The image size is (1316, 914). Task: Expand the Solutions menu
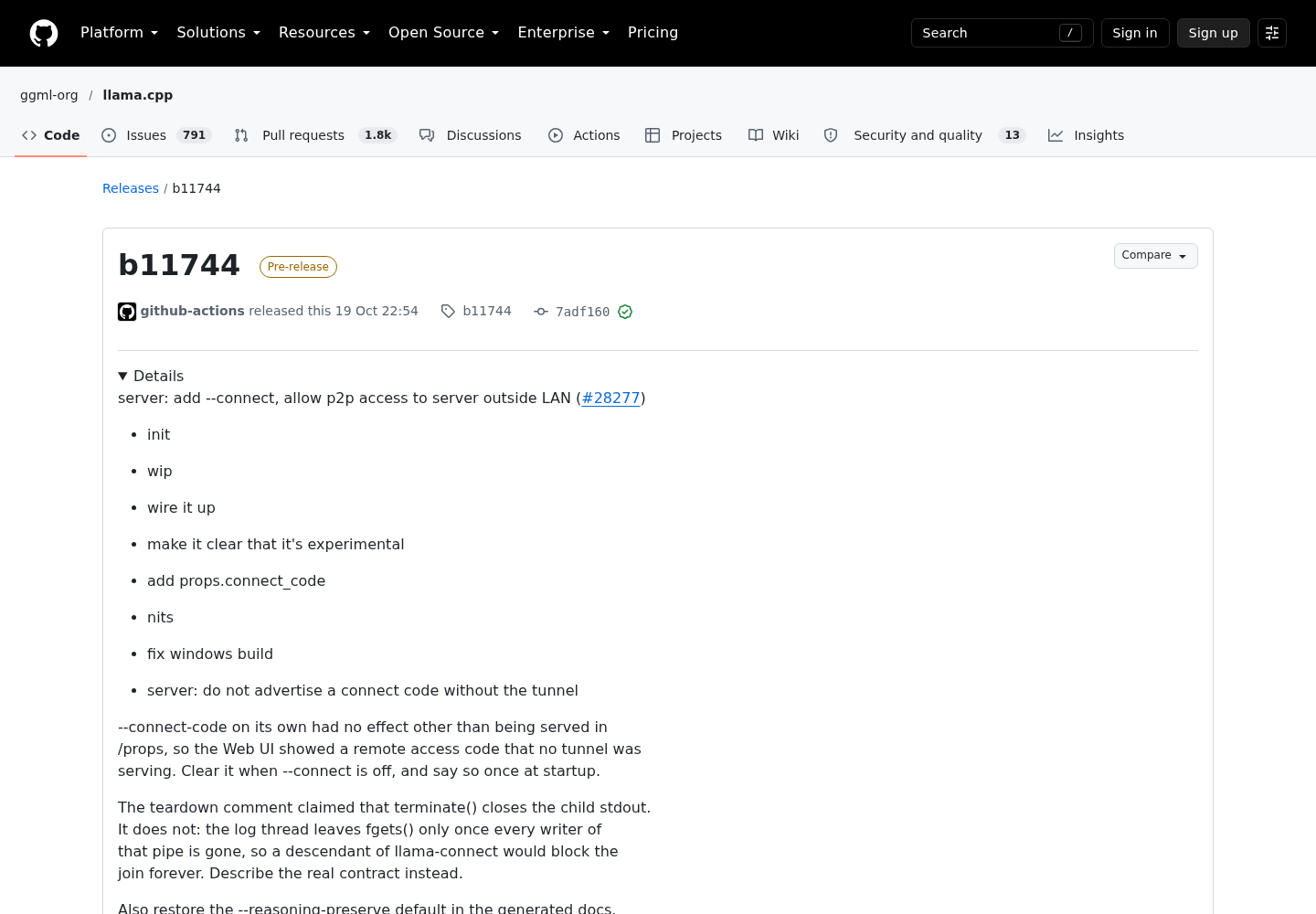pyautogui.click(x=218, y=33)
